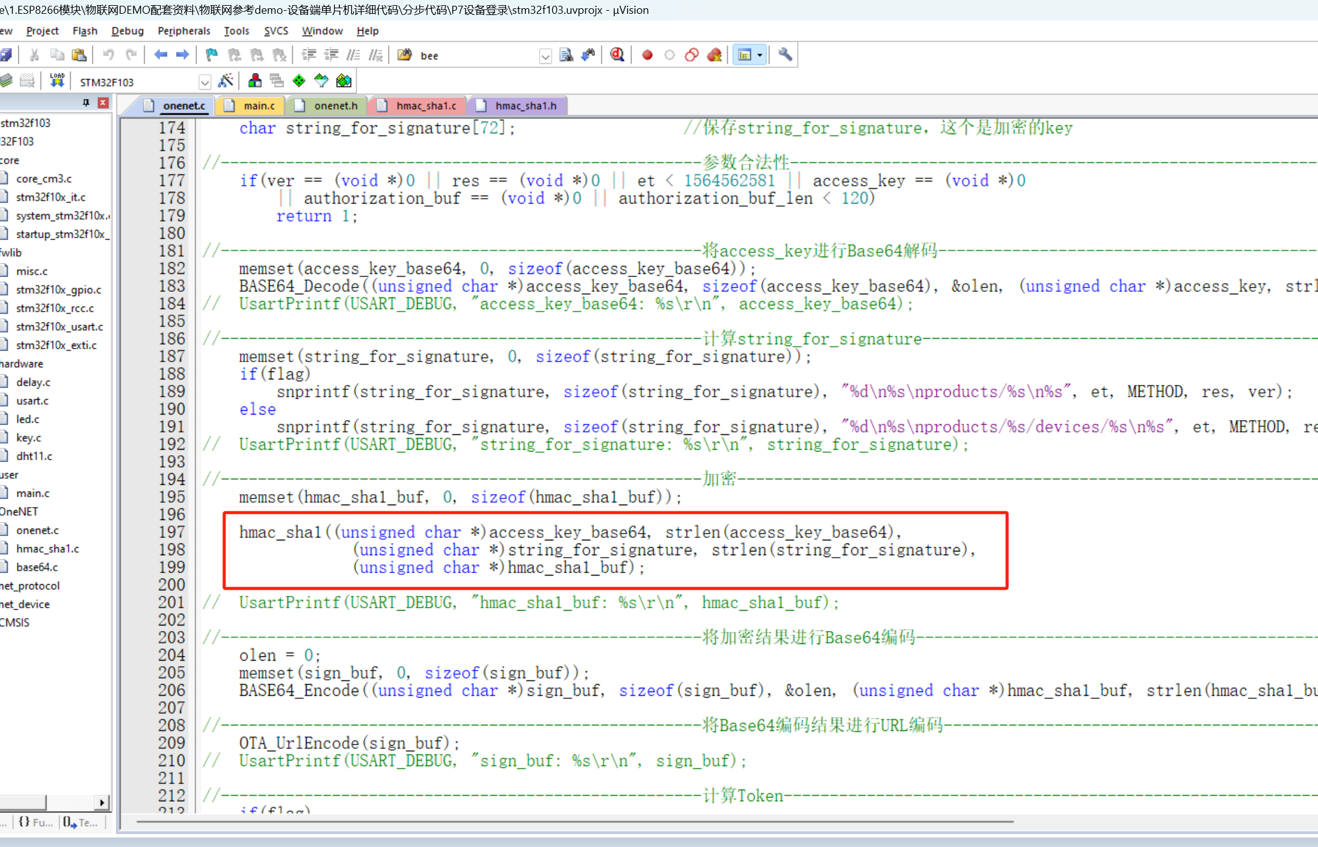Select the onenet.c editor tab

176,105
